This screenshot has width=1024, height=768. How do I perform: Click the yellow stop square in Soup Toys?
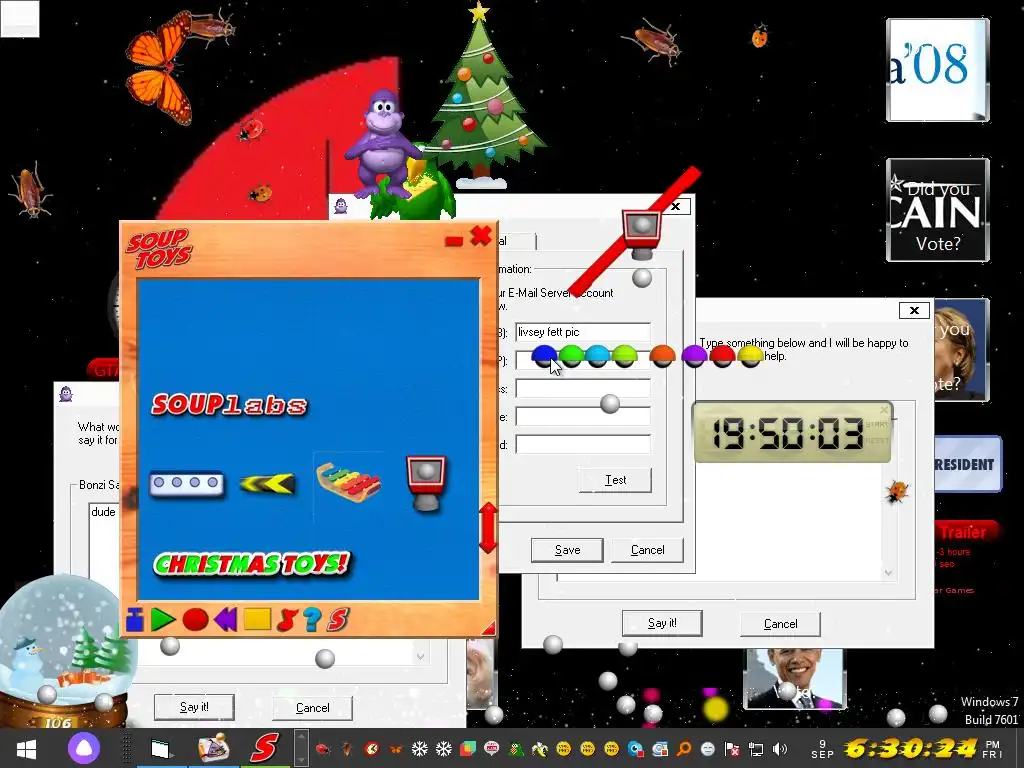click(x=257, y=619)
